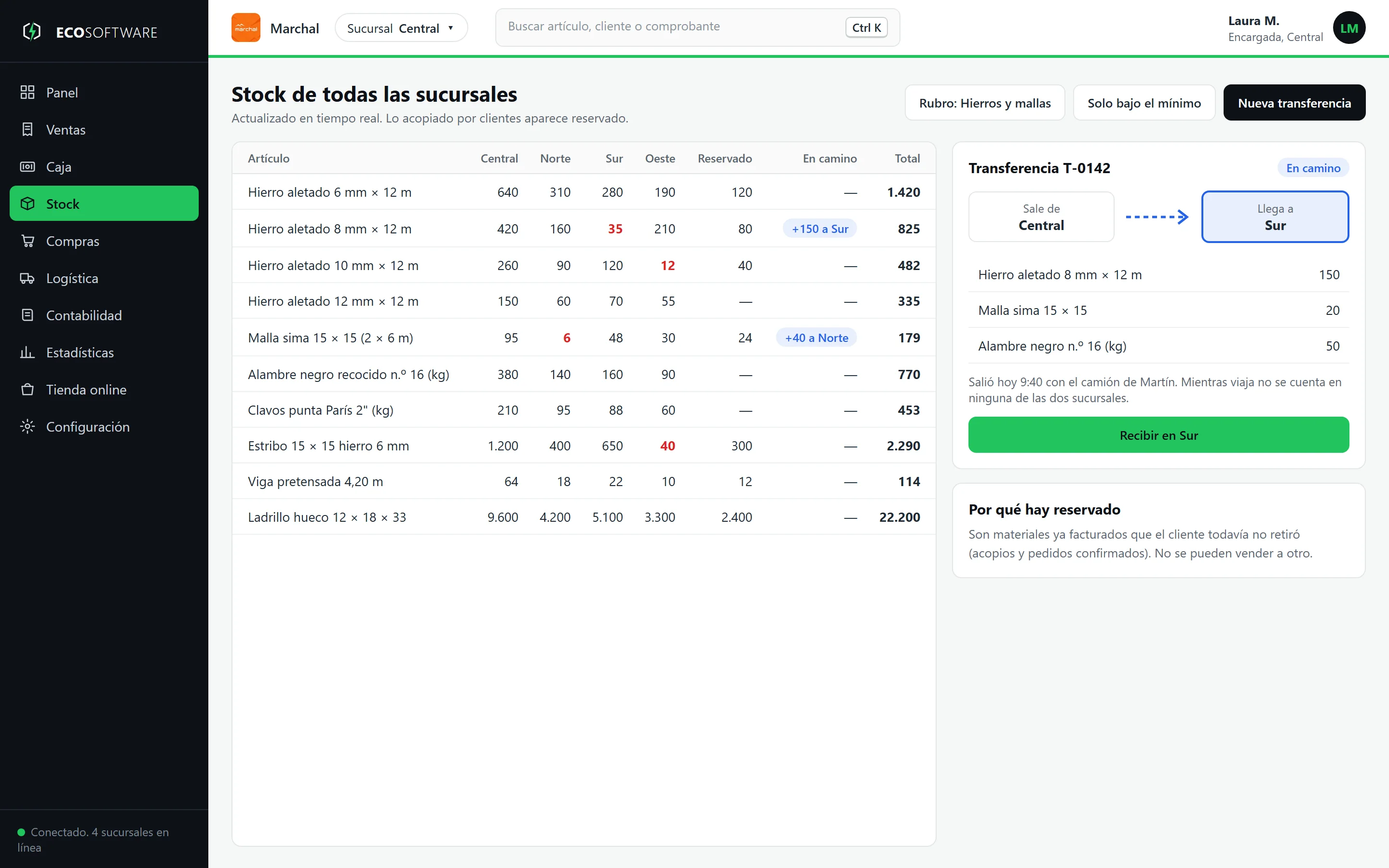Click the red 12 Oeste stock value
The image size is (1389, 868).
click(667, 265)
